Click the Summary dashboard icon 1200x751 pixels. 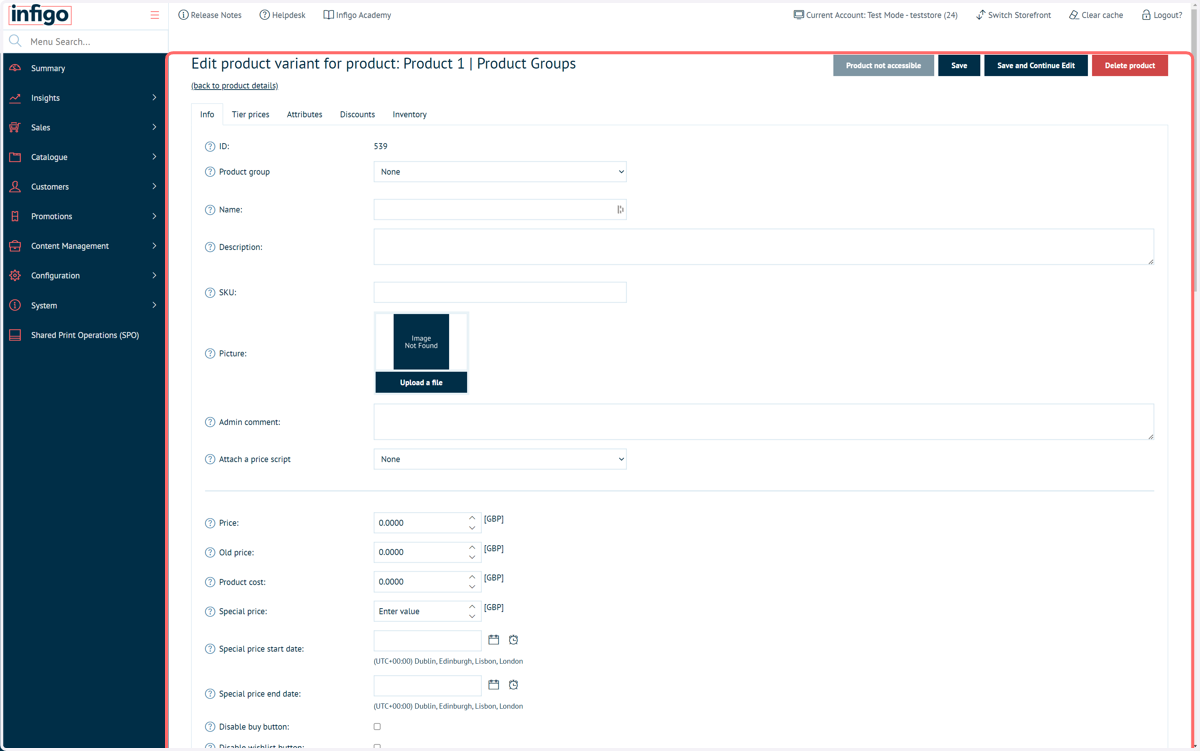[x=15, y=68]
